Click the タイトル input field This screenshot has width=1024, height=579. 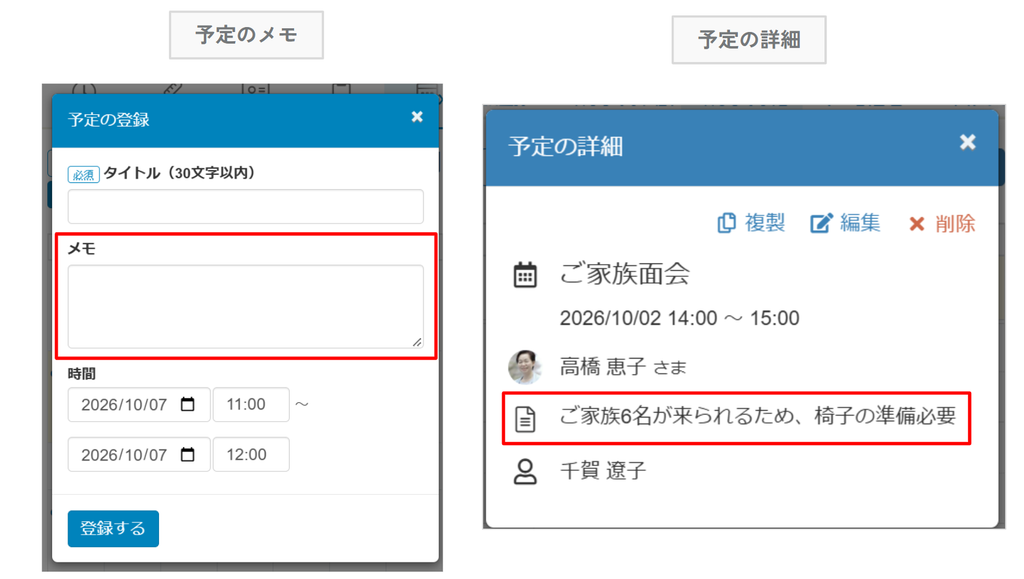[x=246, y=206]
